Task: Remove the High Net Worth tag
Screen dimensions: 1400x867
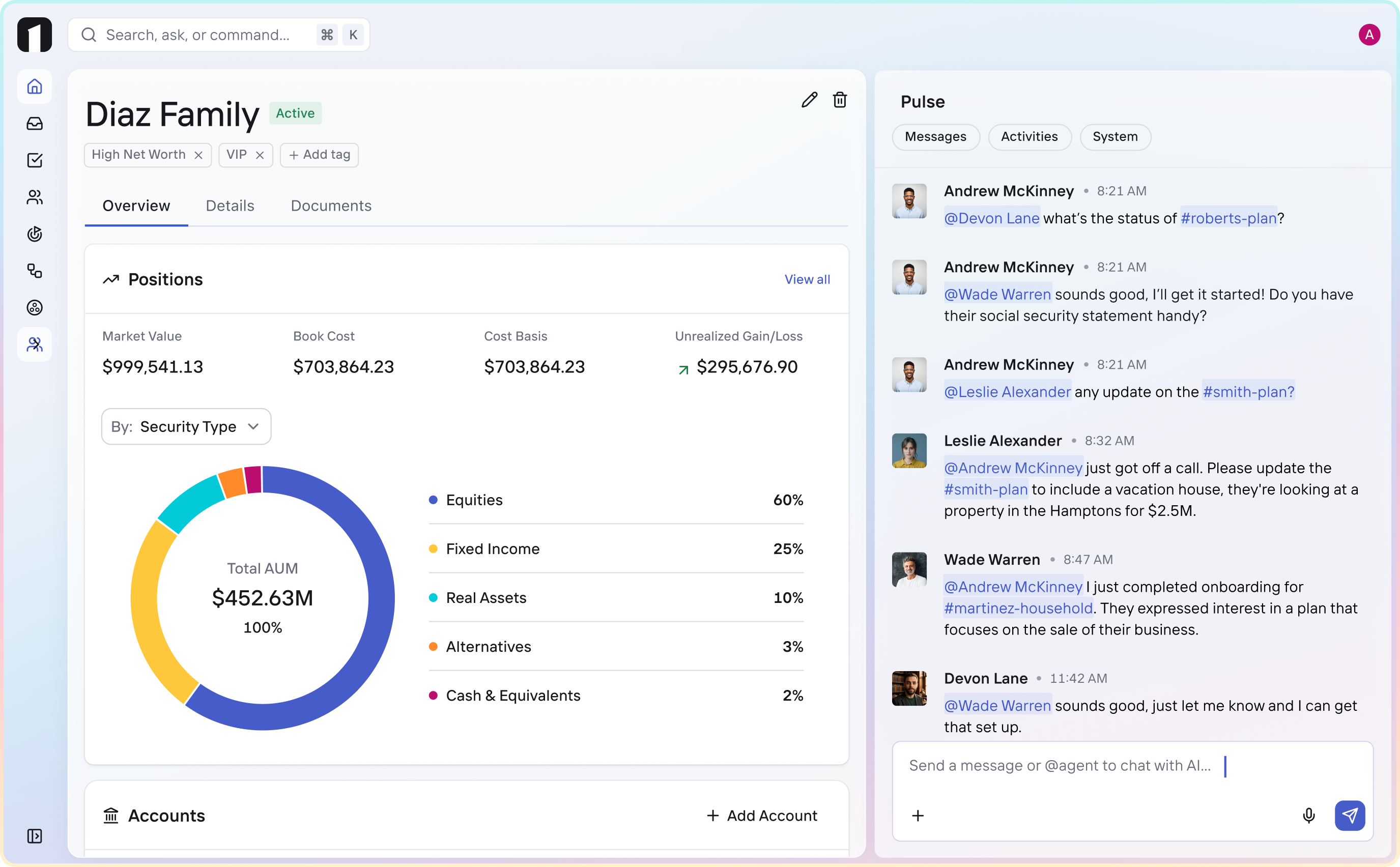Action: point(198,155)
